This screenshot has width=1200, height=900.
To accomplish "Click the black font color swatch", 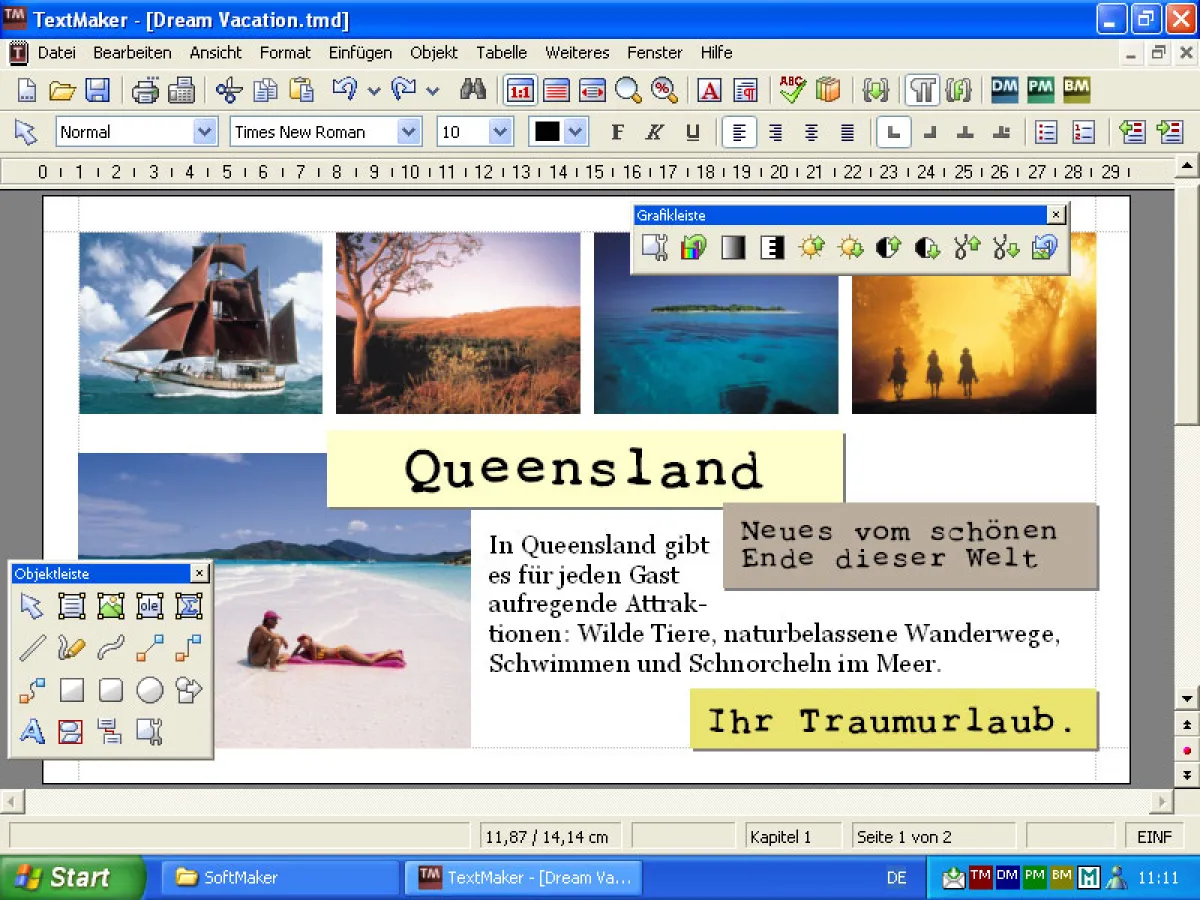I will (x=546, y=132).
